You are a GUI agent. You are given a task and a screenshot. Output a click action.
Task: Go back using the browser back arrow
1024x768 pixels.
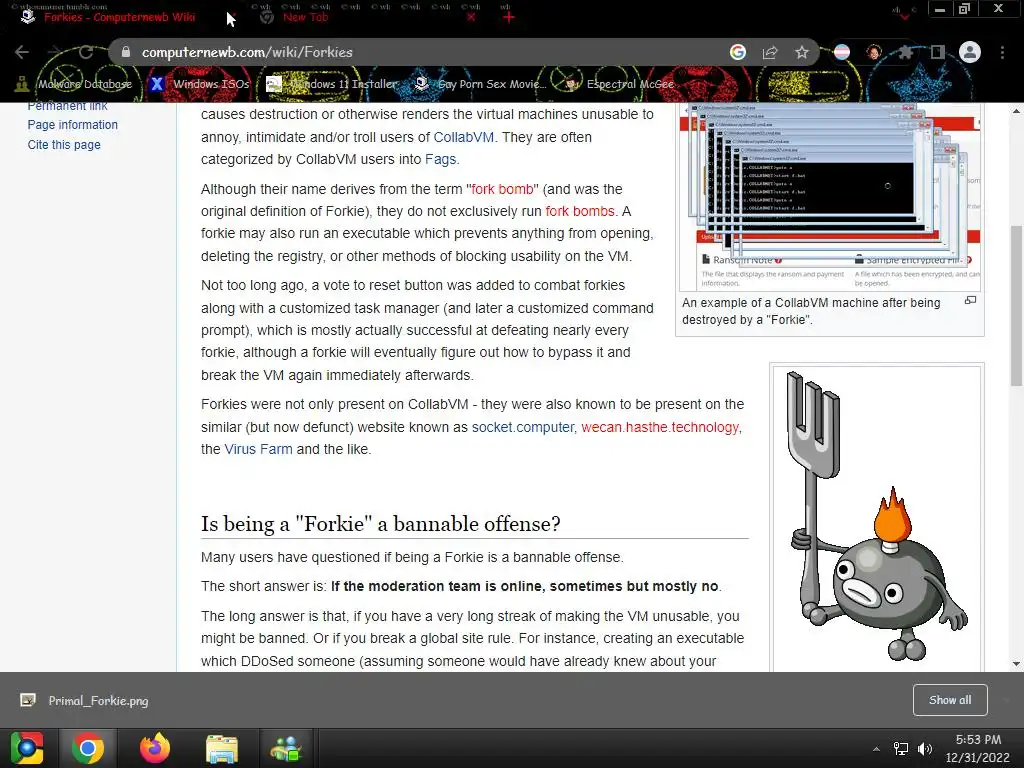coord(22,52)
